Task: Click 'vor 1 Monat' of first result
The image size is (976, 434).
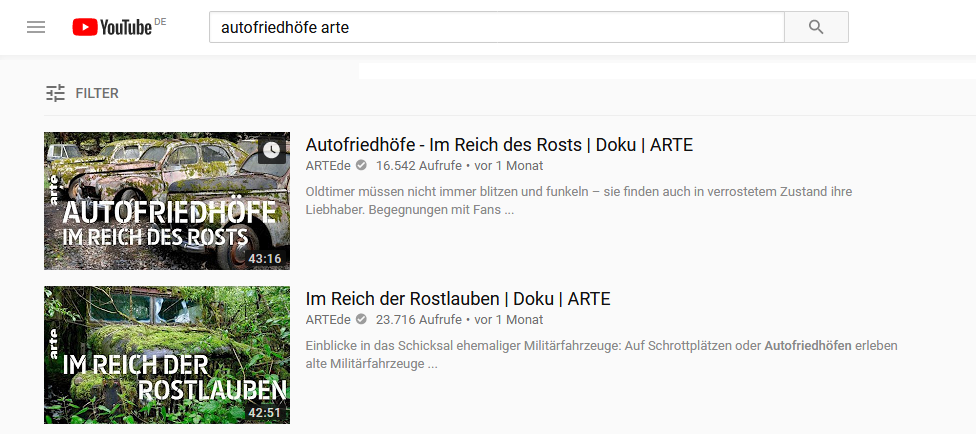Action: [x=509, y=166]
